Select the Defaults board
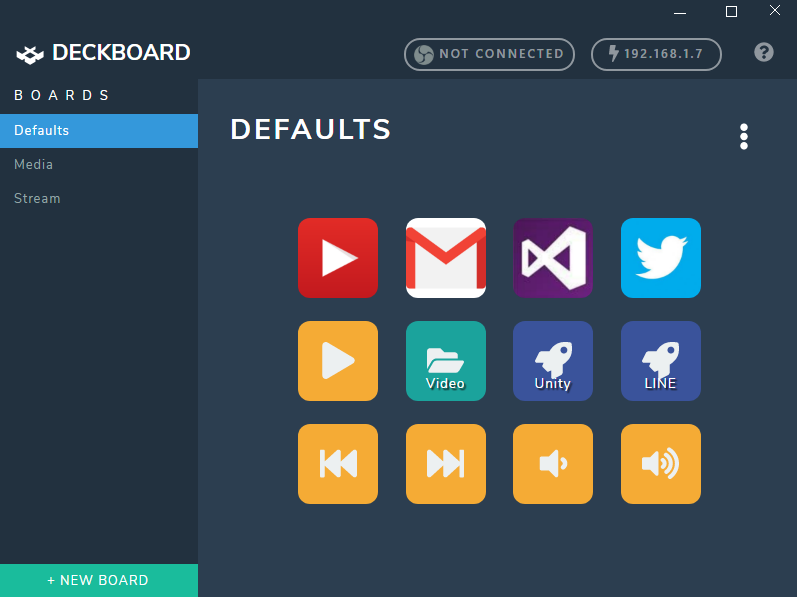 point(99,131)
